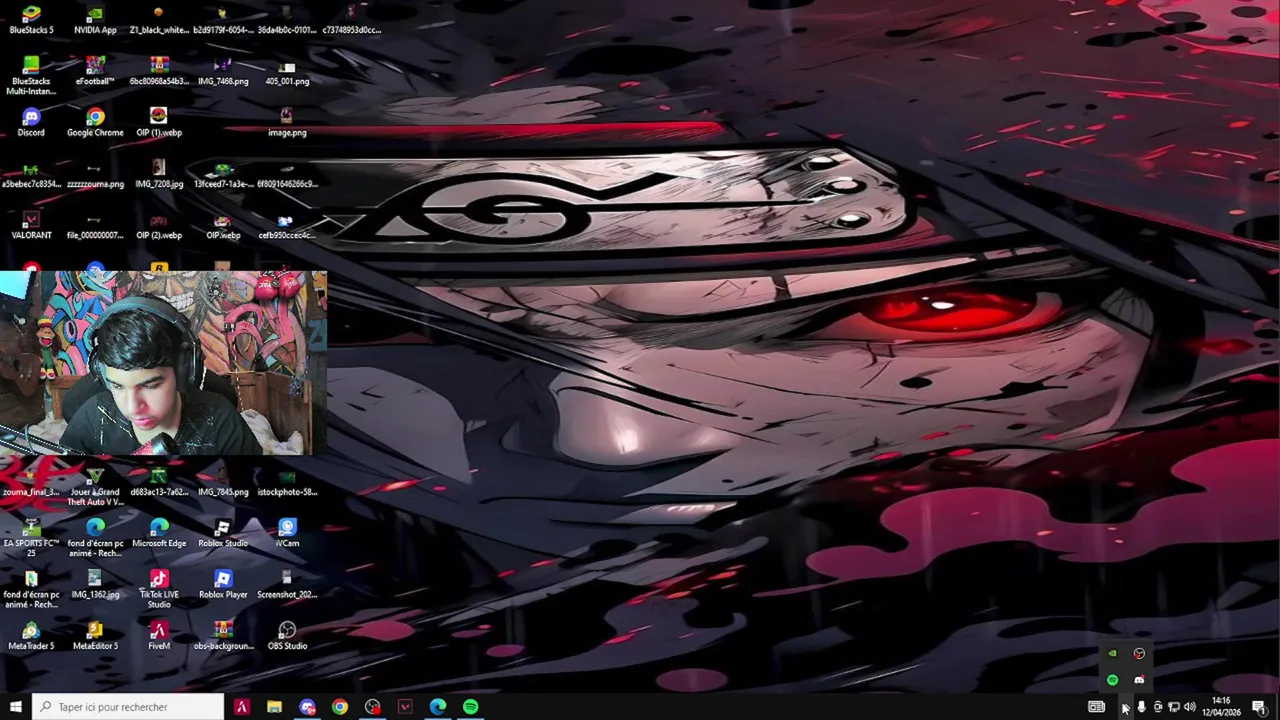This screenshot has width=1280, height=720.
Task: Open File Explorer from the taskbar
Action: [x=274, y=707]
